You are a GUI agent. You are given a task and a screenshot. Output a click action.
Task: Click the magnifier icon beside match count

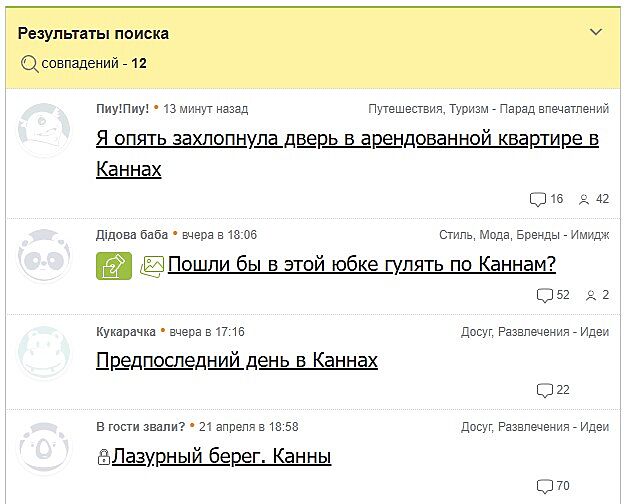(29, 64)
